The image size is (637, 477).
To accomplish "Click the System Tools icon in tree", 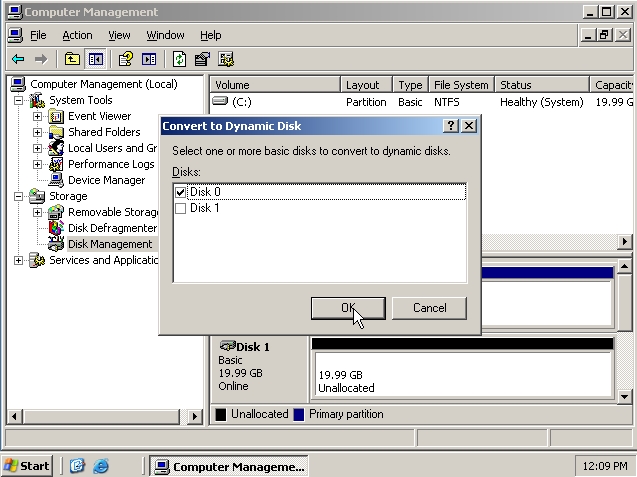I will pyautogui.click(x=37, y=100).
